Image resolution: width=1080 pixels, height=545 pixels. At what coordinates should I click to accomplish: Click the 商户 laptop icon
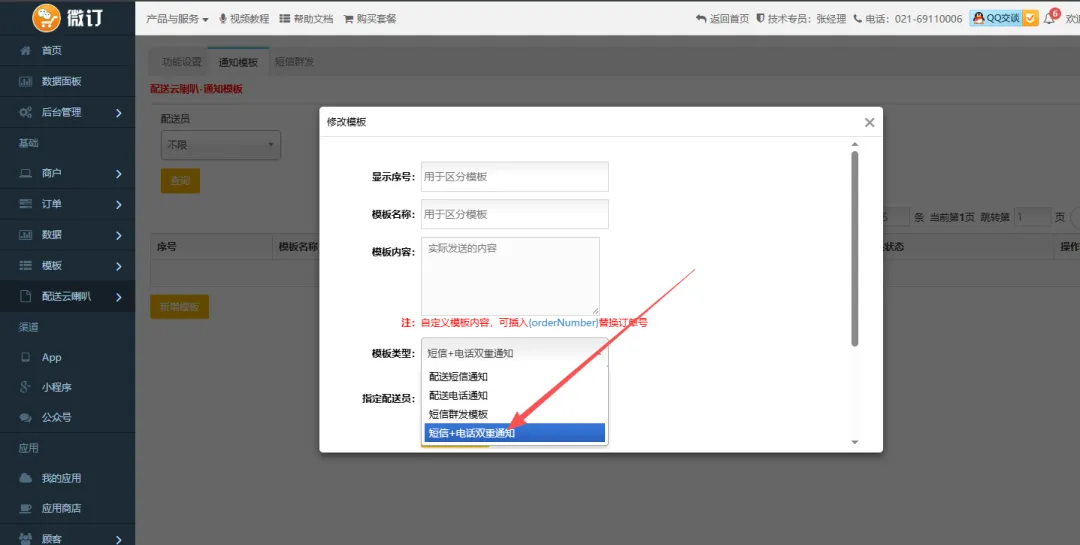coord(25,174)
